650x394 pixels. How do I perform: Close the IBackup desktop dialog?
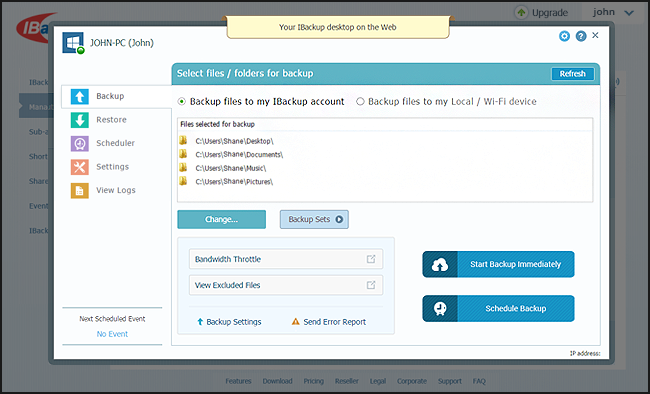(595, 35)
